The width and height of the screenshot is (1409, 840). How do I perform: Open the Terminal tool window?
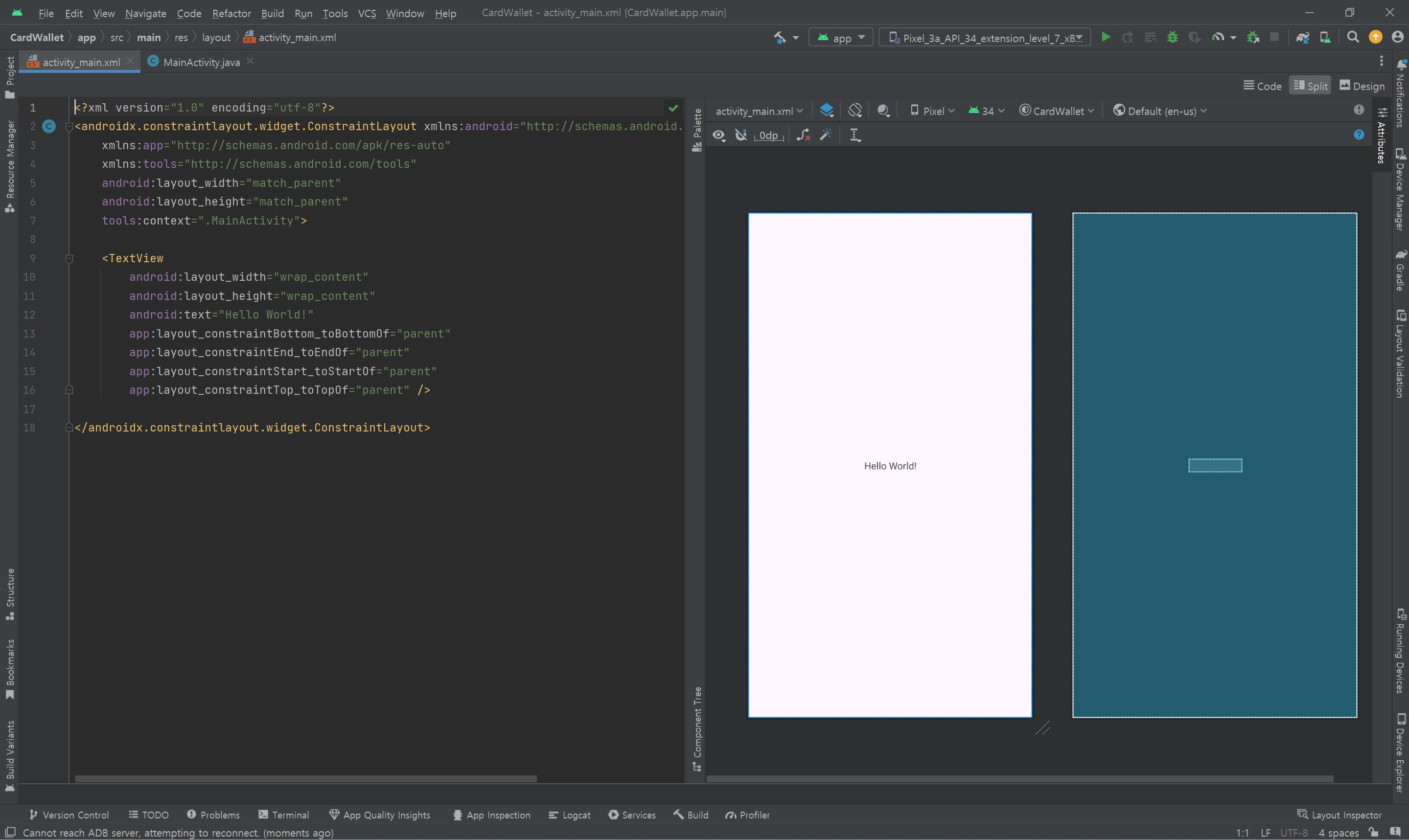tap(284, 815)
